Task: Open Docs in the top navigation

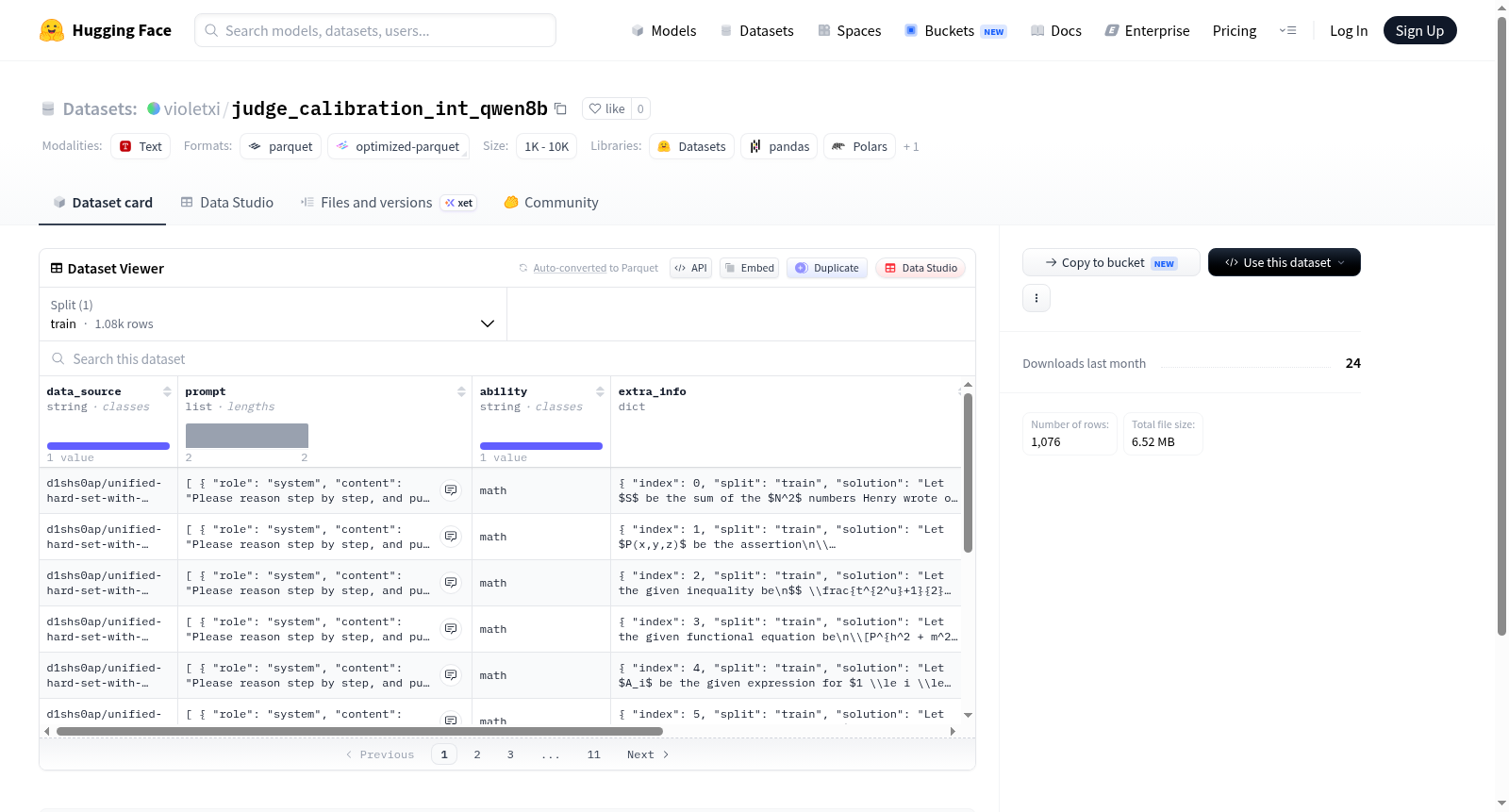Action: pos(1056,30)
